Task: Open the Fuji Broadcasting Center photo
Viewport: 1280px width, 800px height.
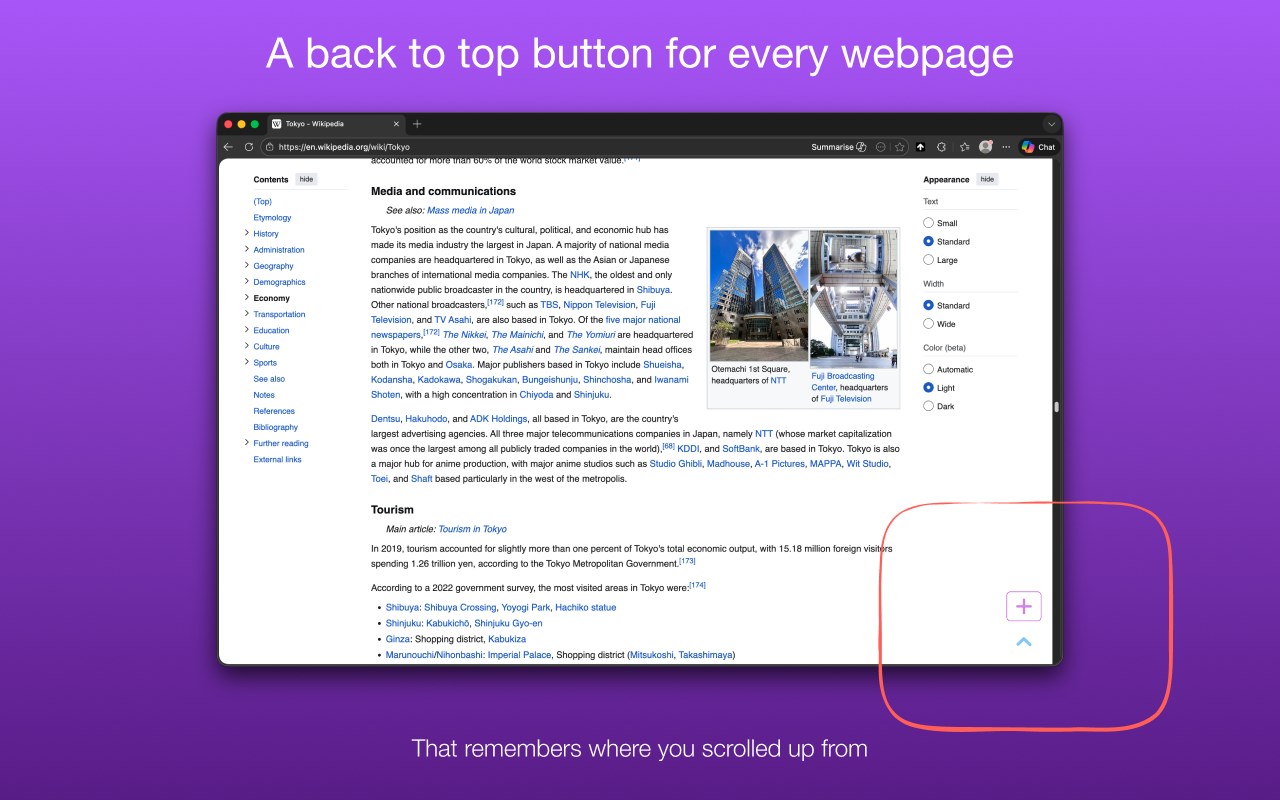Action: click(x=853, y=298)
